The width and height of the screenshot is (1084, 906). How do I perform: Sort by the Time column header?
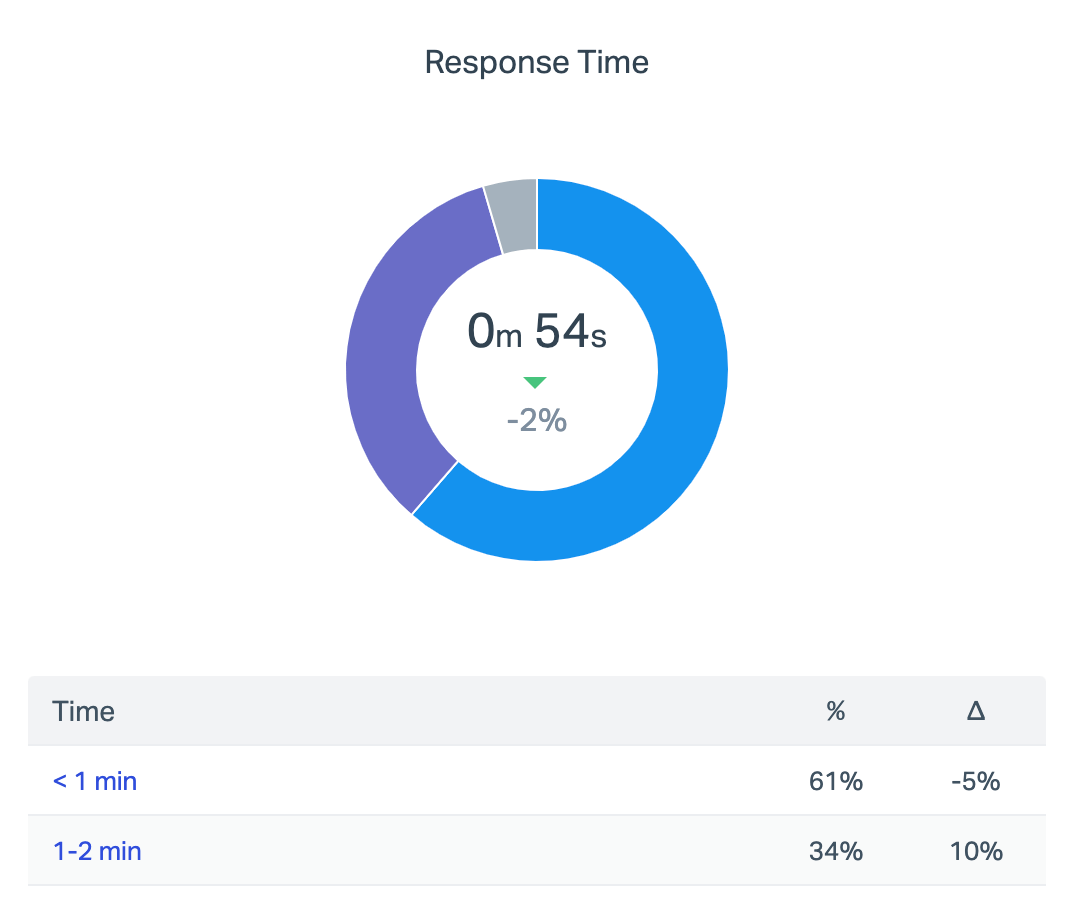pos(84,711)
